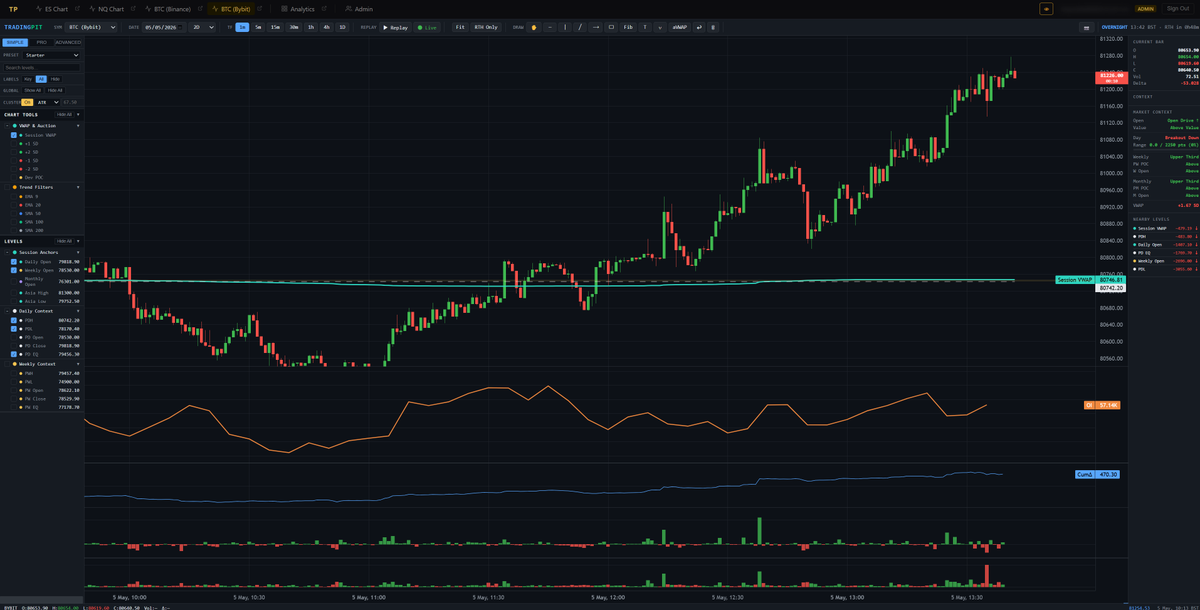Collapse the Trend Filters group
1200x610 pixels.
[78, 187]
